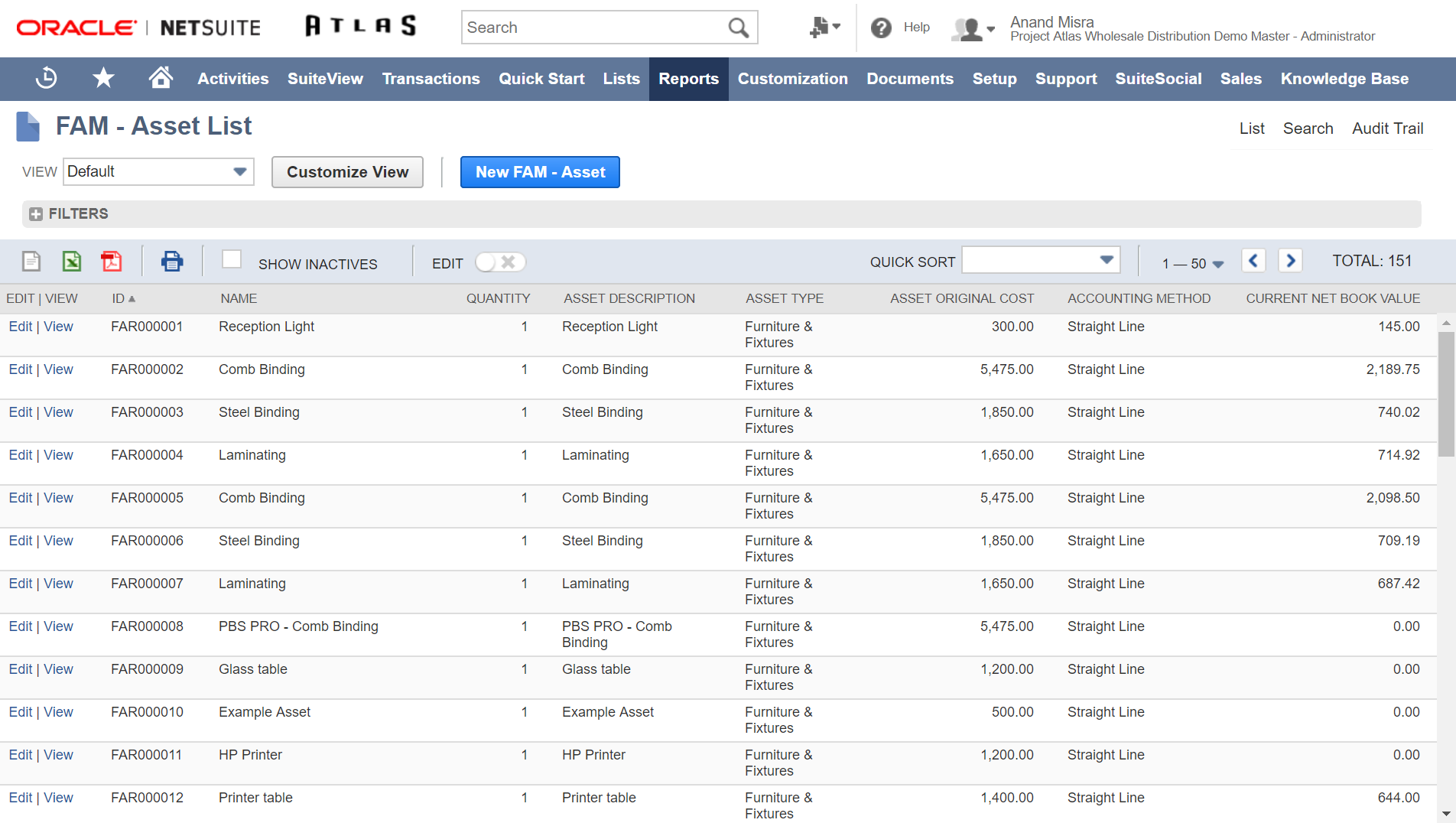This screenshot has width=1456, height=823.
Task: Open the Transactions menu
Action: point(431,79)
